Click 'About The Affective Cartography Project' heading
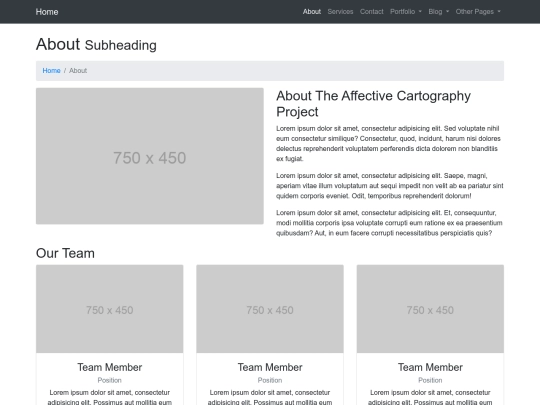This screenshot has width=540, height=405. pyautogui.click(x=373, y=104)
